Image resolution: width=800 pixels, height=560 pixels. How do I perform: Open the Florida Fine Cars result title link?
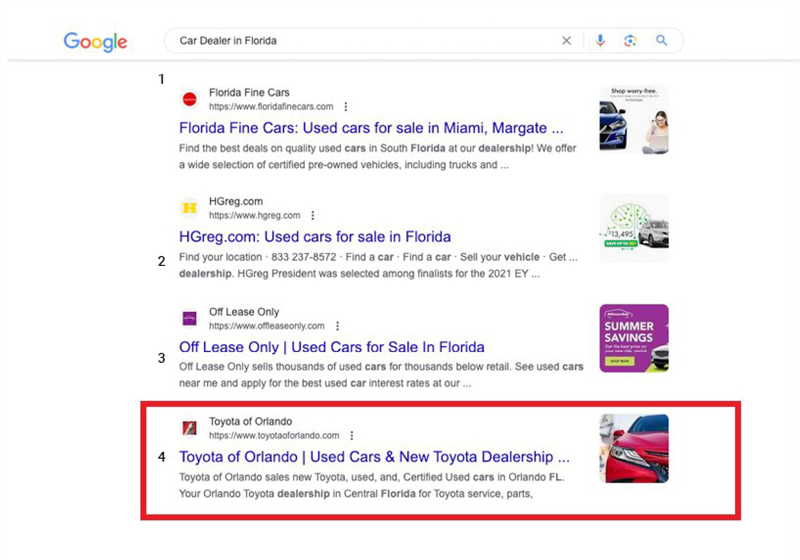tap(371, 128)
